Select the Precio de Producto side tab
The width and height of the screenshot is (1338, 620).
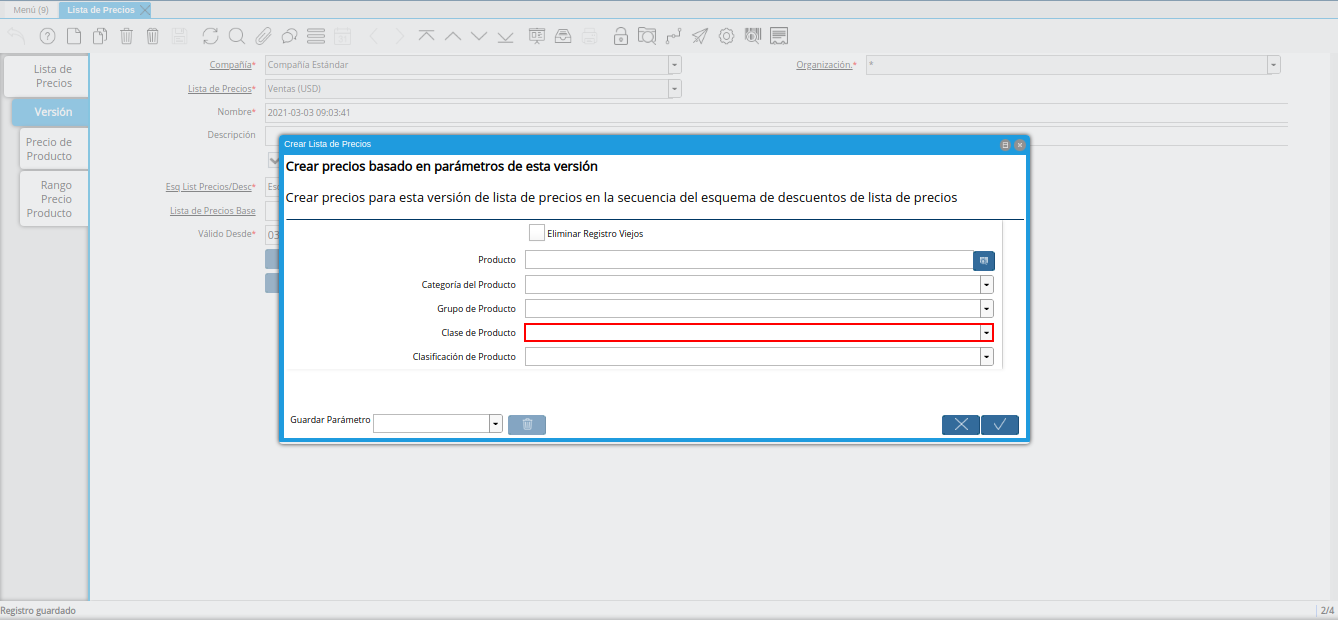[x=50, y=149]
